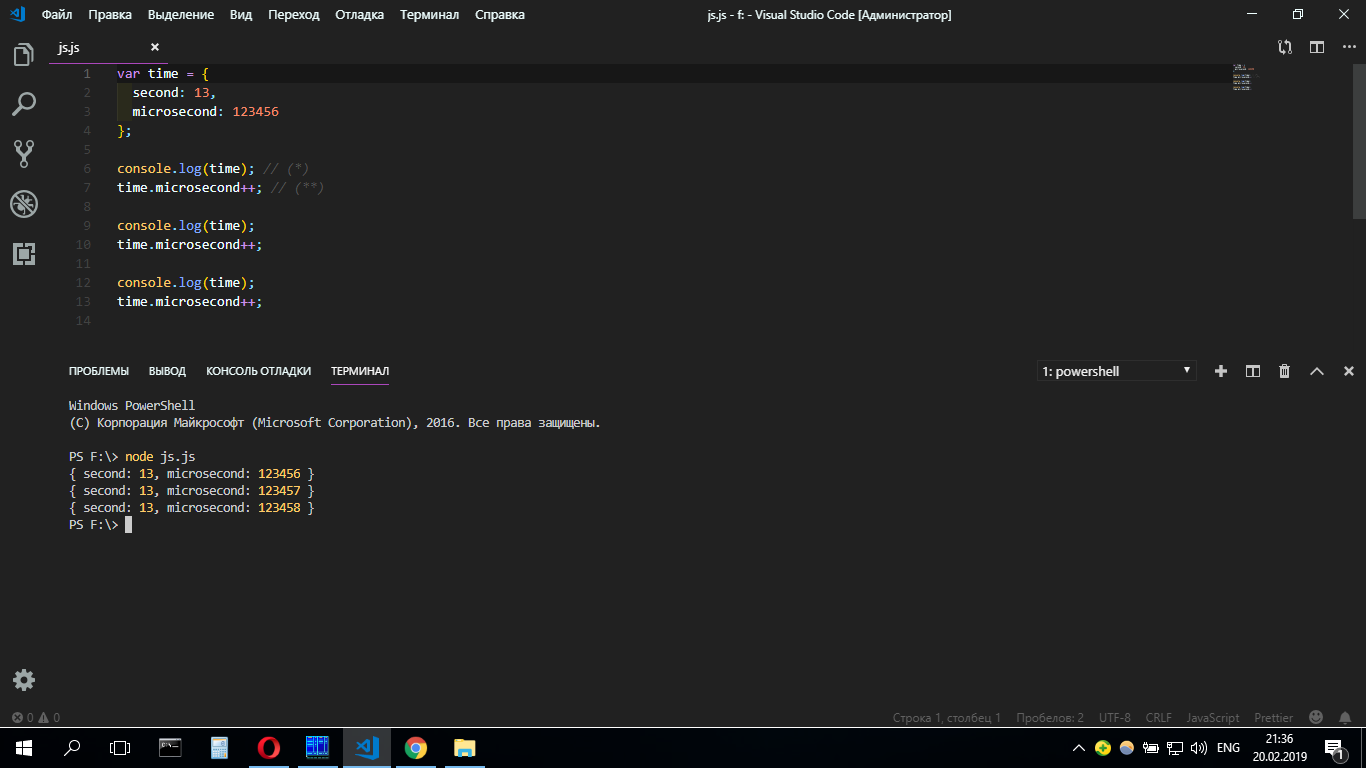Open the Source Control view
The height and width of the screenshot is (768, 1366).
coord(24,153)
